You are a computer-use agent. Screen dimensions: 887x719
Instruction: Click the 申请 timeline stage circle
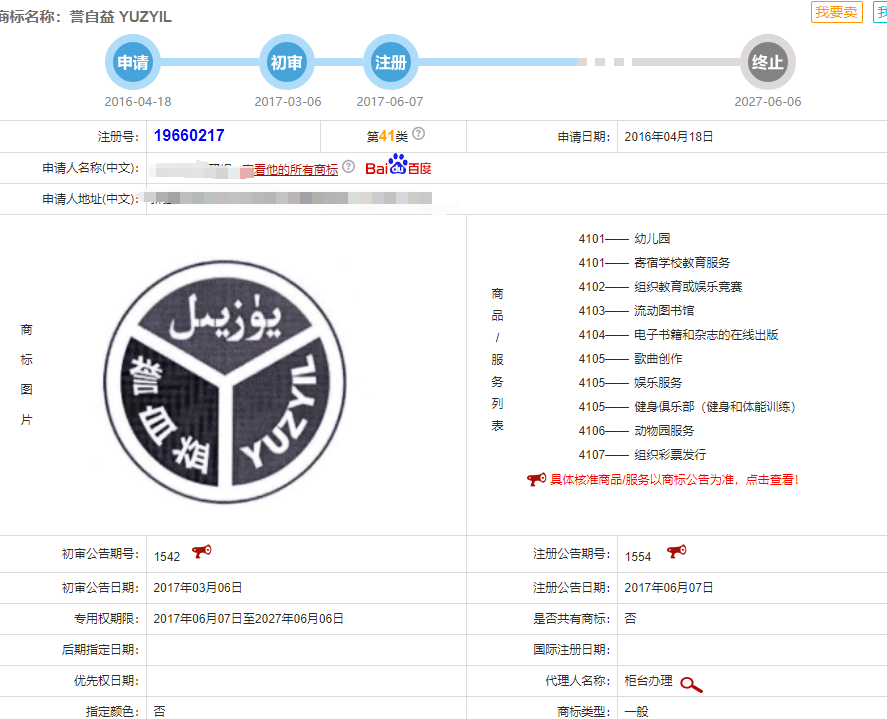point(133,62)
